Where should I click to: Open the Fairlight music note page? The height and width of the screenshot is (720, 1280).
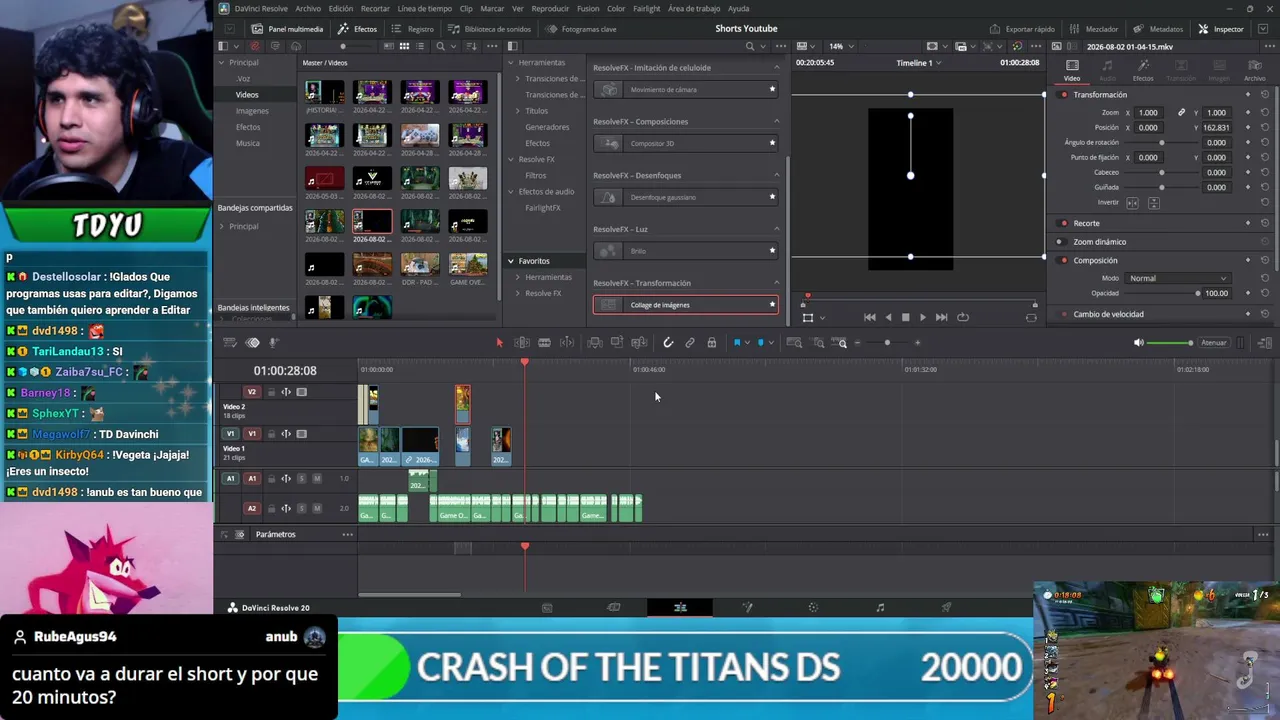pyautogui.click(x=880, y=607)
